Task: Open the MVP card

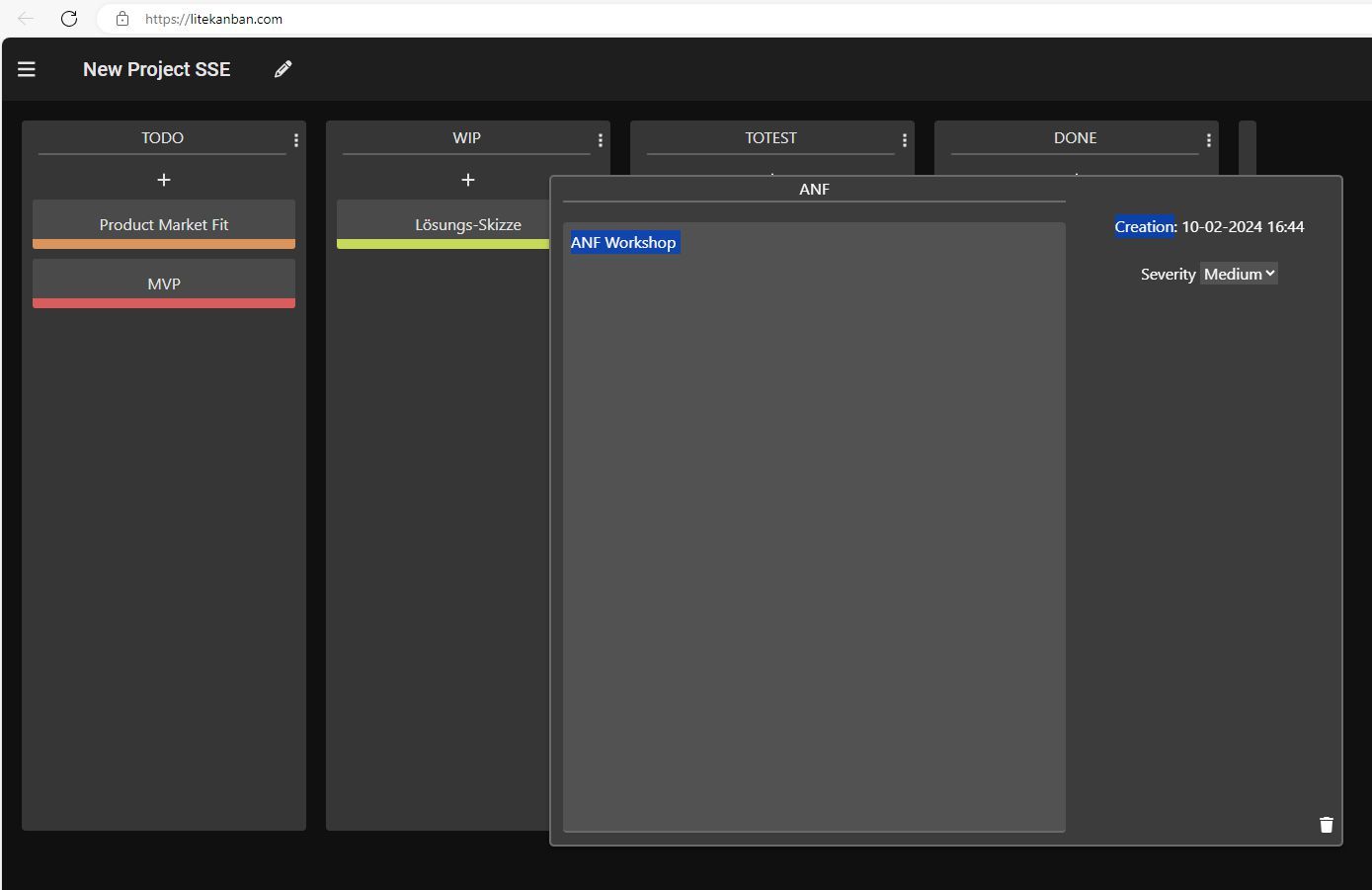Action: point(164,283)
